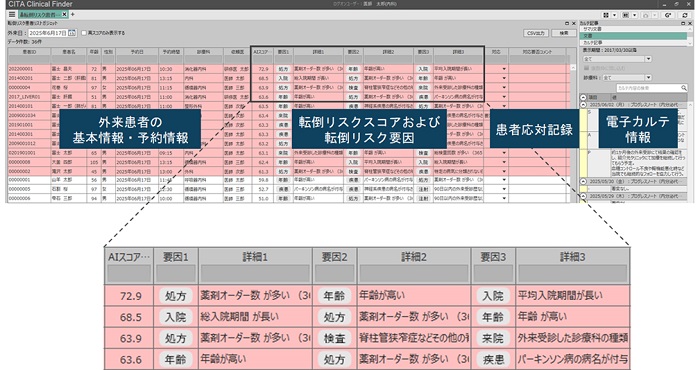The width and height of the screenshot is (700, 370).
Task: Click AI score 59.8 cell
Action: coord(263,180)
